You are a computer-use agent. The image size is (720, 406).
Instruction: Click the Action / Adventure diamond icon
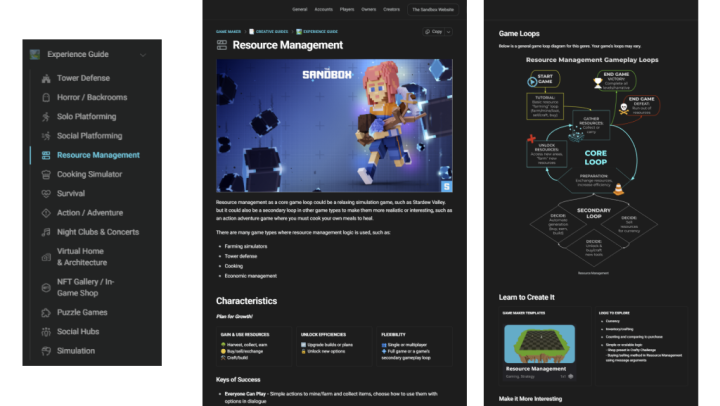[46, 213]
